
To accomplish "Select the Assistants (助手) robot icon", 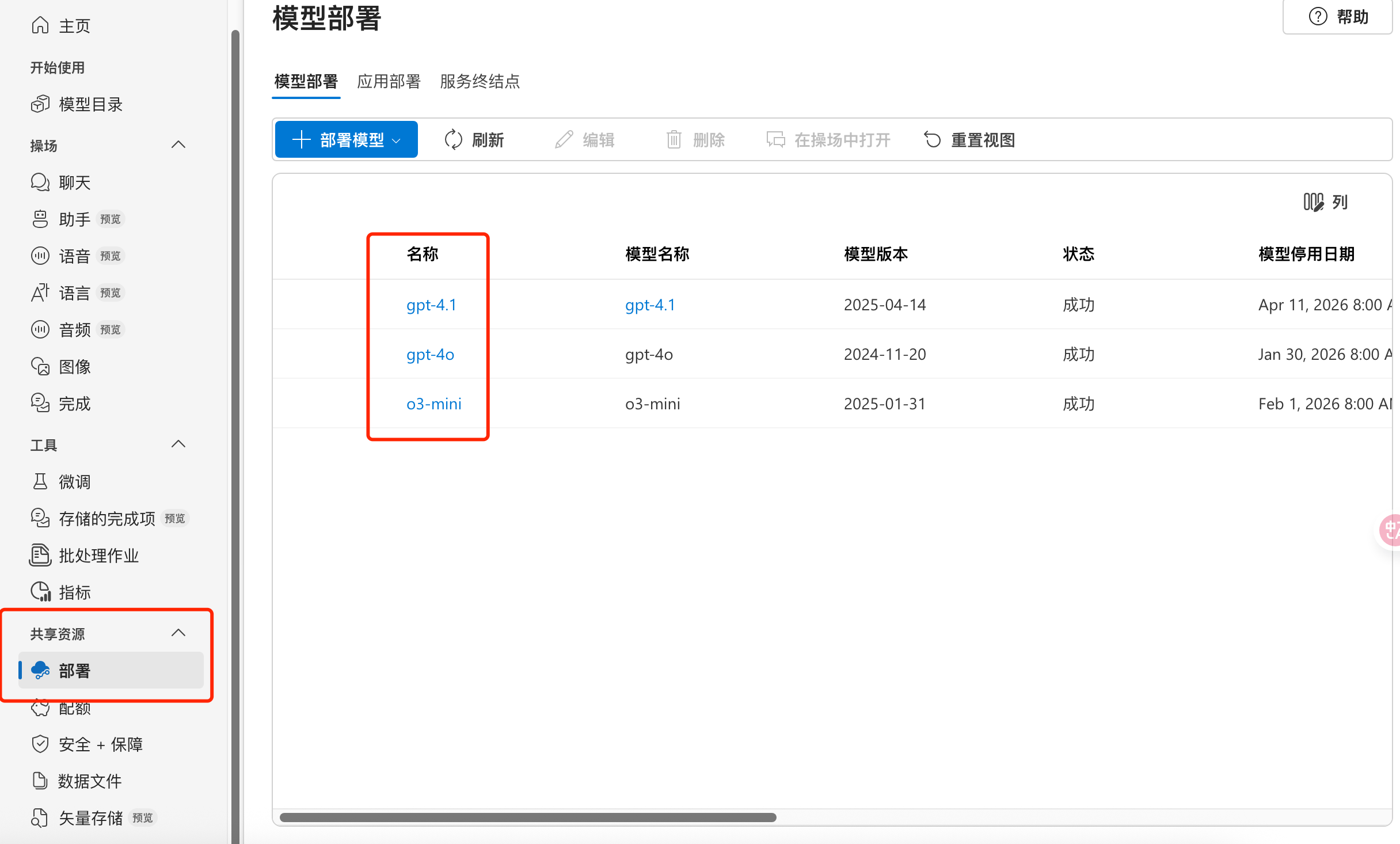I will 40,219.
